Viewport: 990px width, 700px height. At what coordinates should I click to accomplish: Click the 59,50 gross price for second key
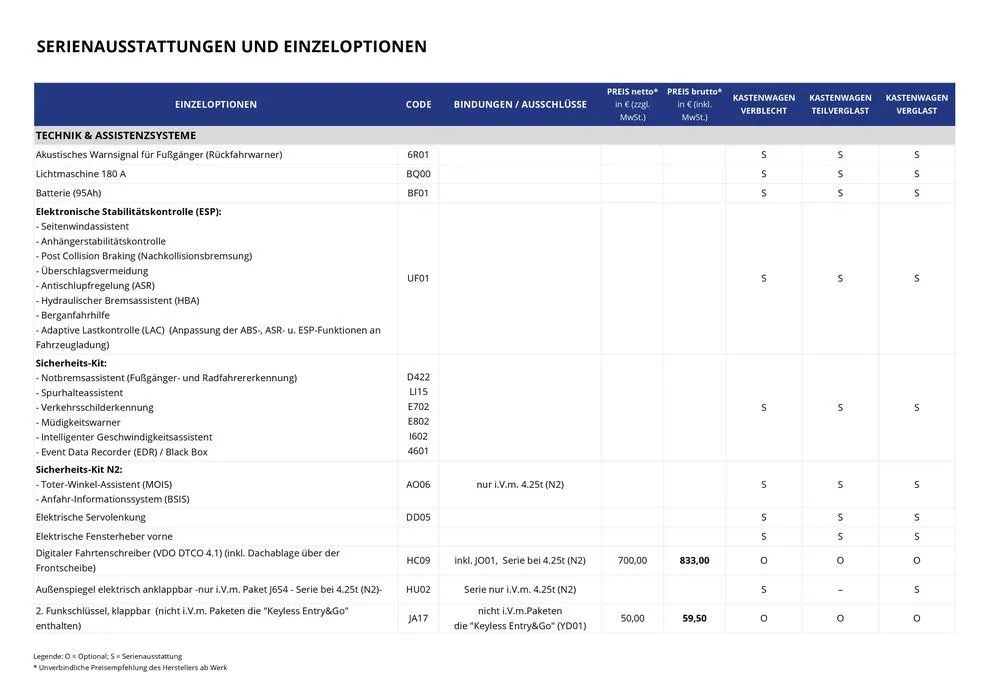(694, 618)
